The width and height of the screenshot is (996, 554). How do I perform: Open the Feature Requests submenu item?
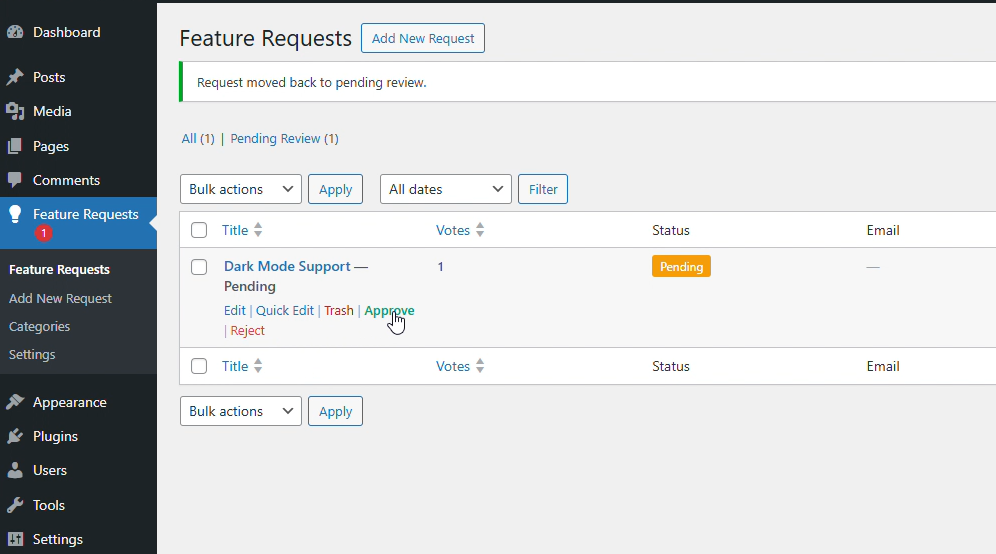(x=59, y=269)
